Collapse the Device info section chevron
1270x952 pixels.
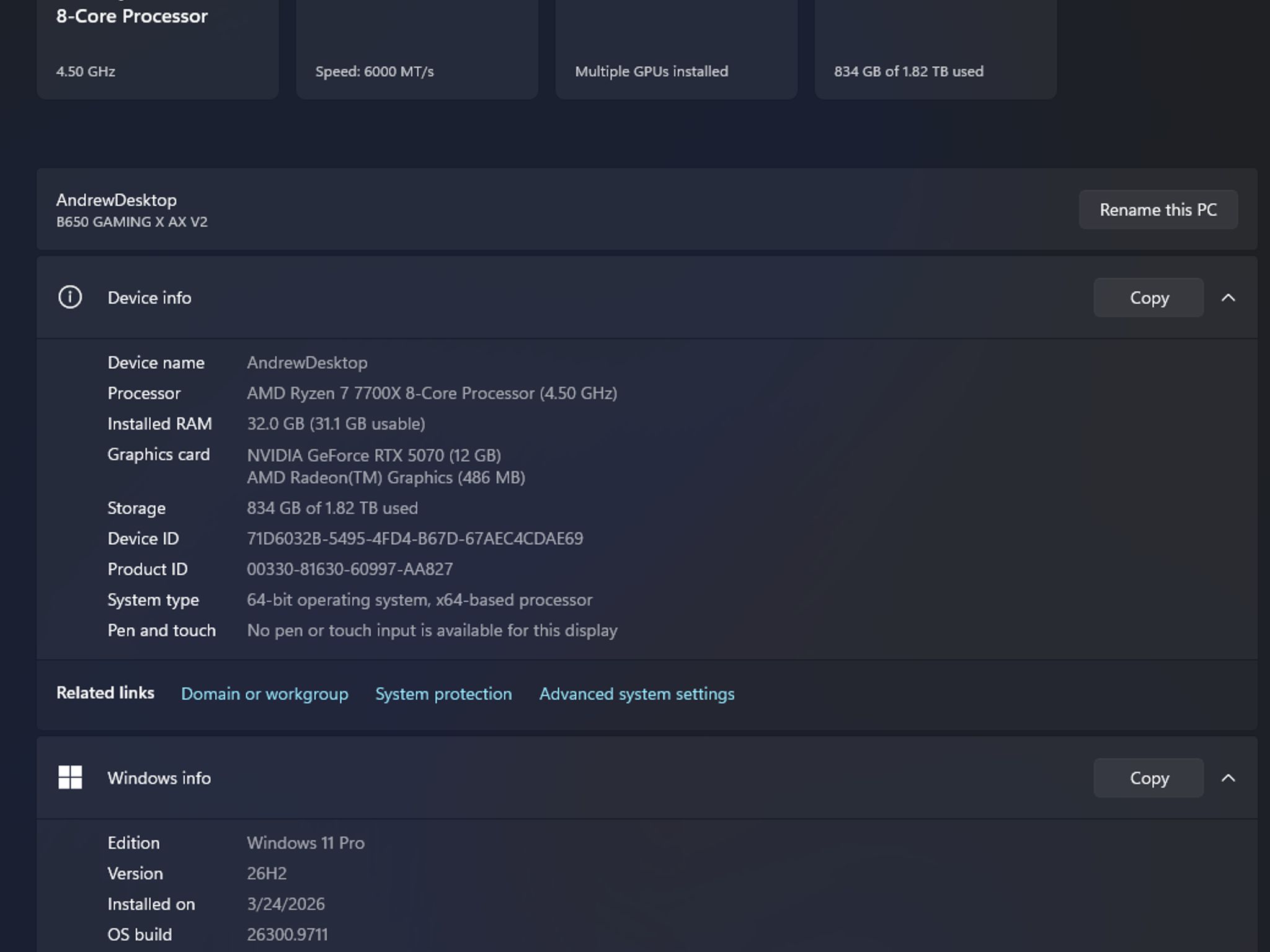(1228, 297)
